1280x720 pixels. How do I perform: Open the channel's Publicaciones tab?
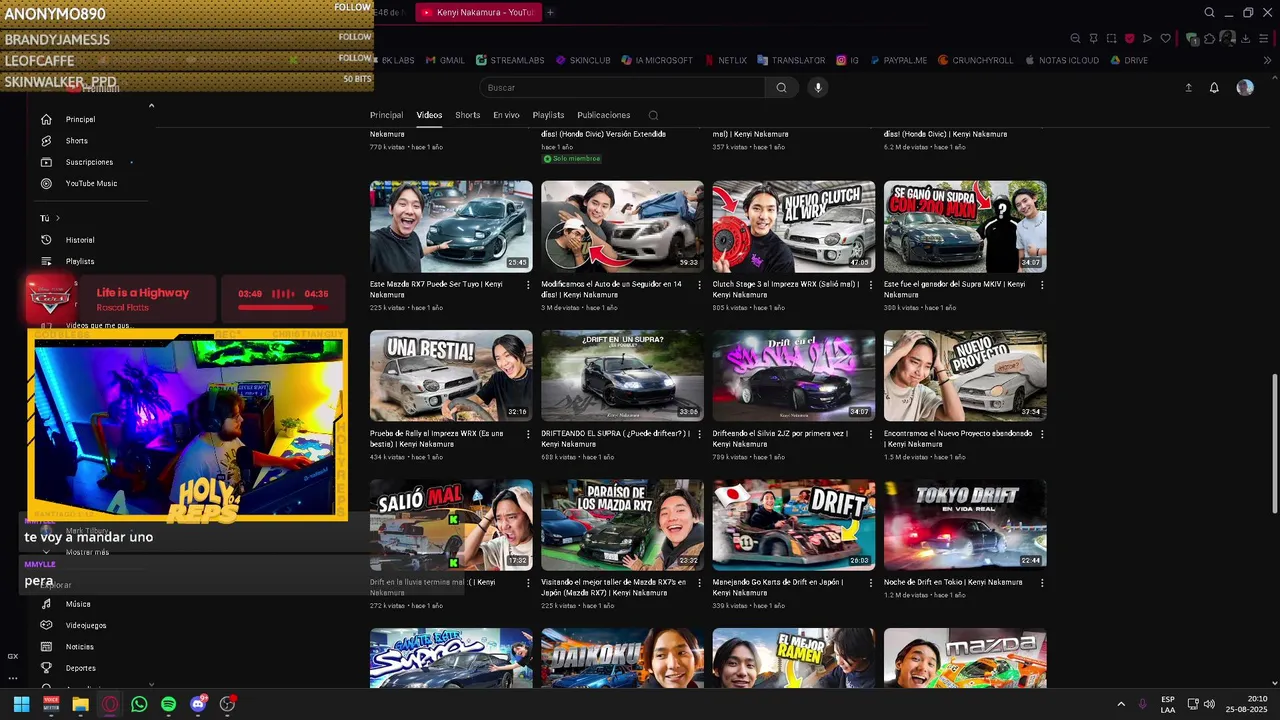pyautogui.click(x=603, y=115)
